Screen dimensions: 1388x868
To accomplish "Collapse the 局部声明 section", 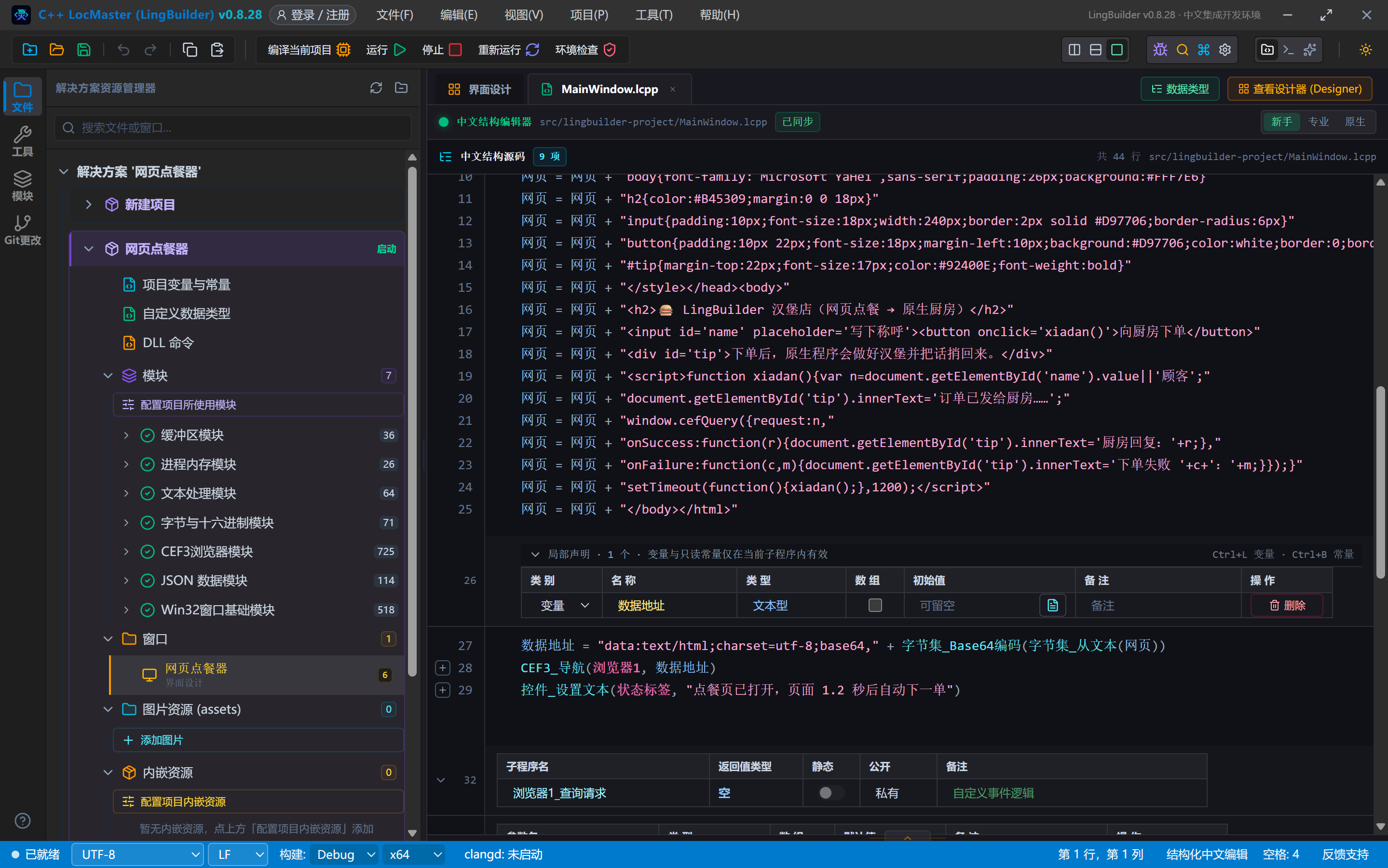I will point(535,554).
